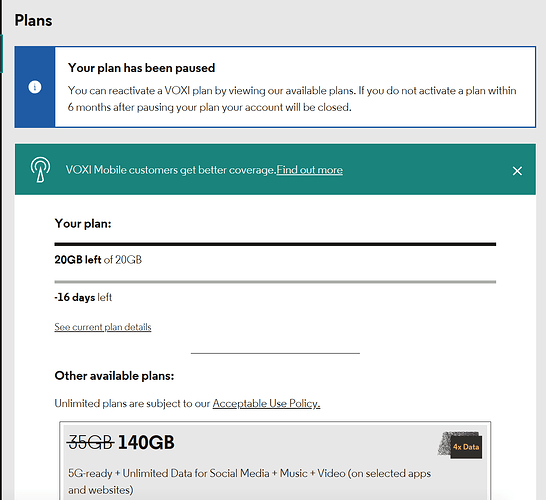Click the info icon in paused notice
546x500 pixels.
click(x=34, y=87)
